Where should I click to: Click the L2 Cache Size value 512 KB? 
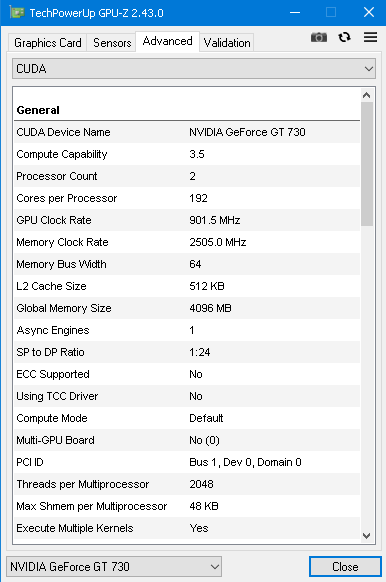pyautogui.click(x=207, y=286)
